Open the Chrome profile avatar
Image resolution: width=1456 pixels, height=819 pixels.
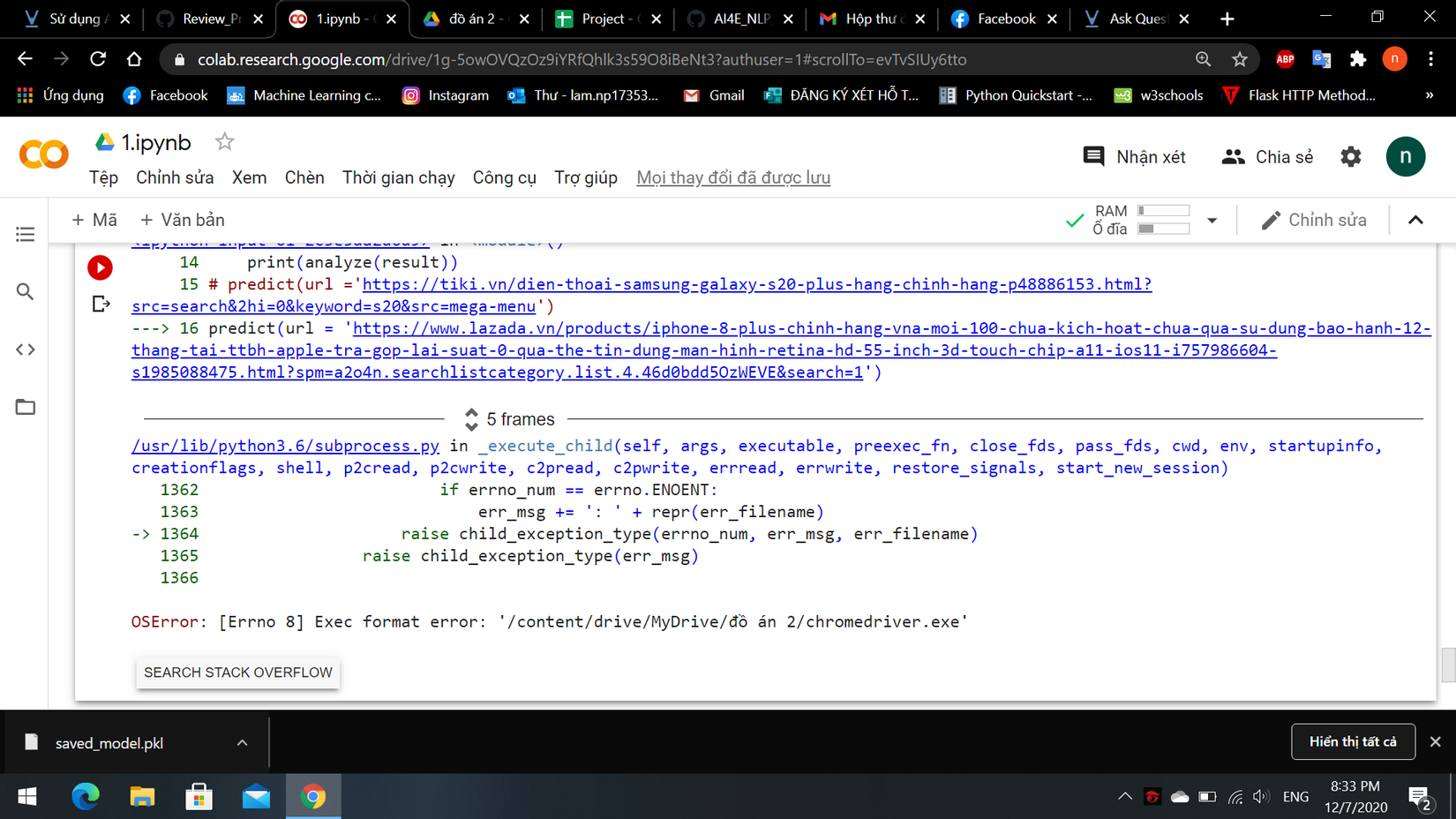click(1394, 59)
